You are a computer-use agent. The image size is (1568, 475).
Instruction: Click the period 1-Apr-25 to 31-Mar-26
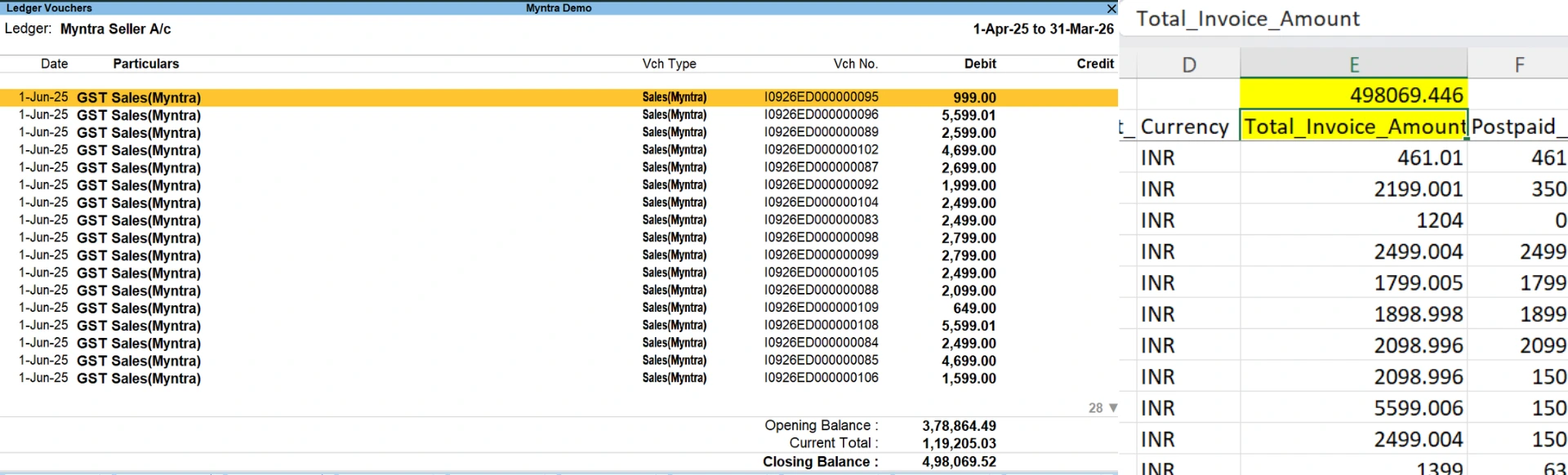1043,29
